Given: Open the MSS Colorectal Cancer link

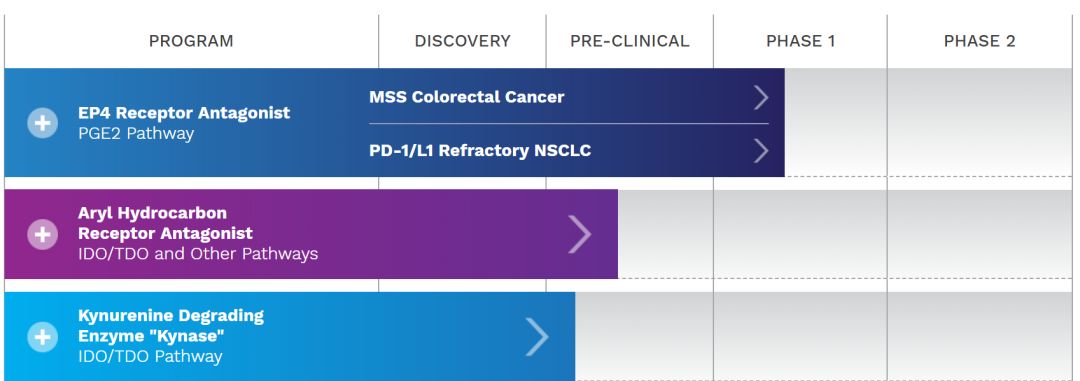Looking at the screenshot, I should pos(466,97).
